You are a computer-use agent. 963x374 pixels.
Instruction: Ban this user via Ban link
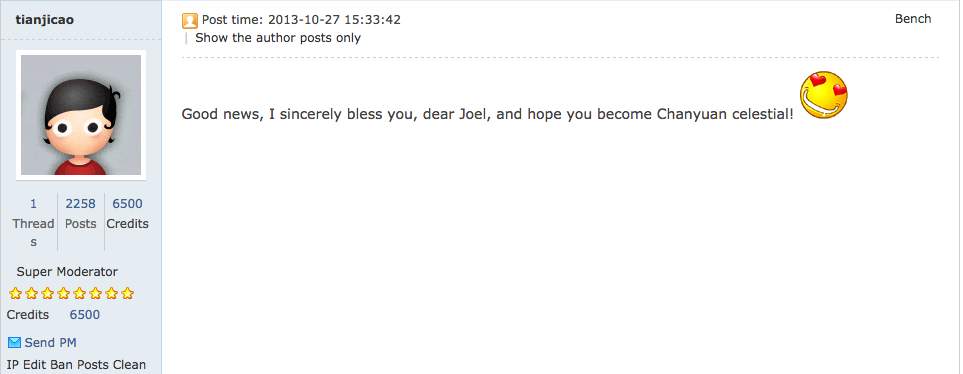point(61,365)
